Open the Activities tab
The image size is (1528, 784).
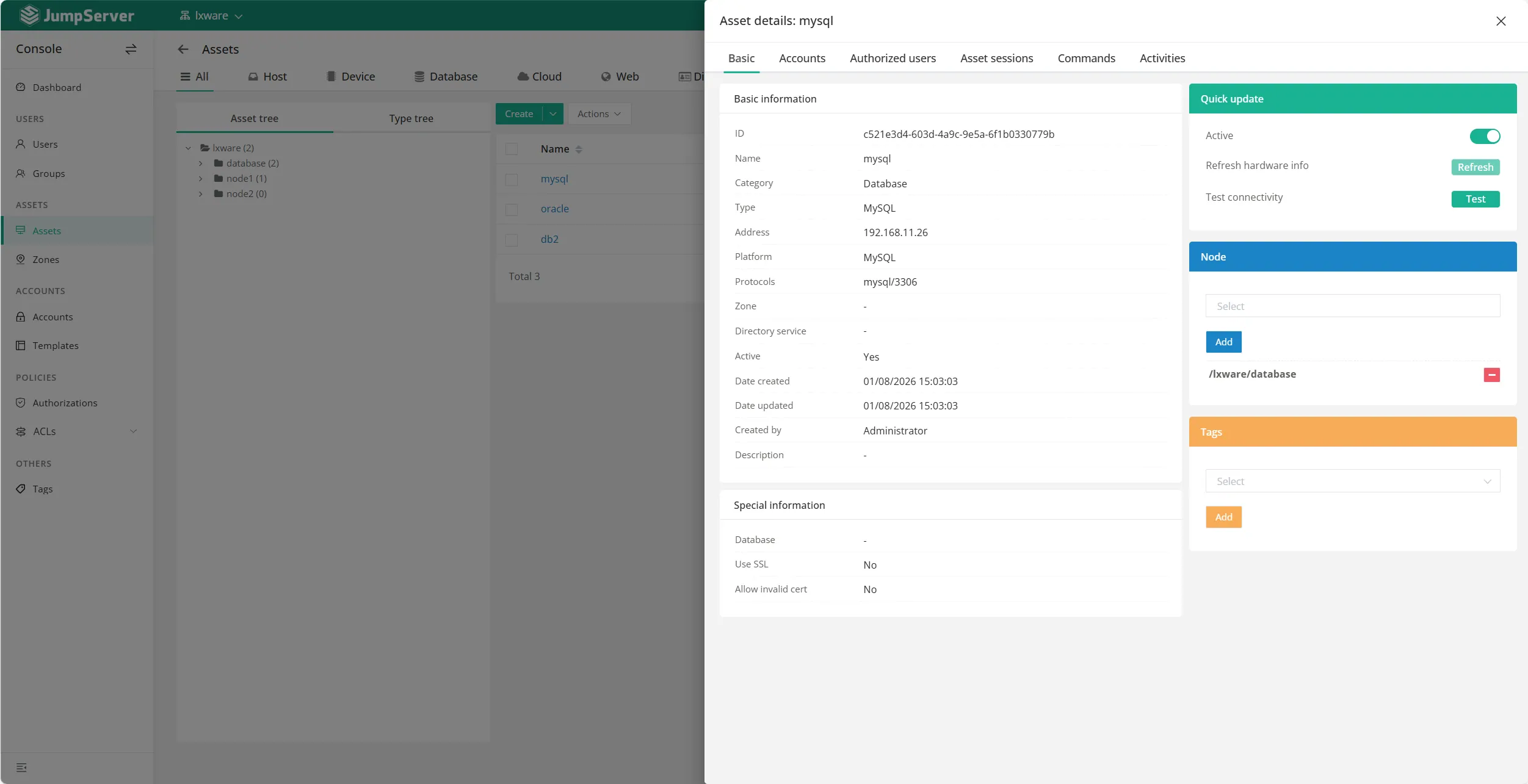coord(1162,59)
